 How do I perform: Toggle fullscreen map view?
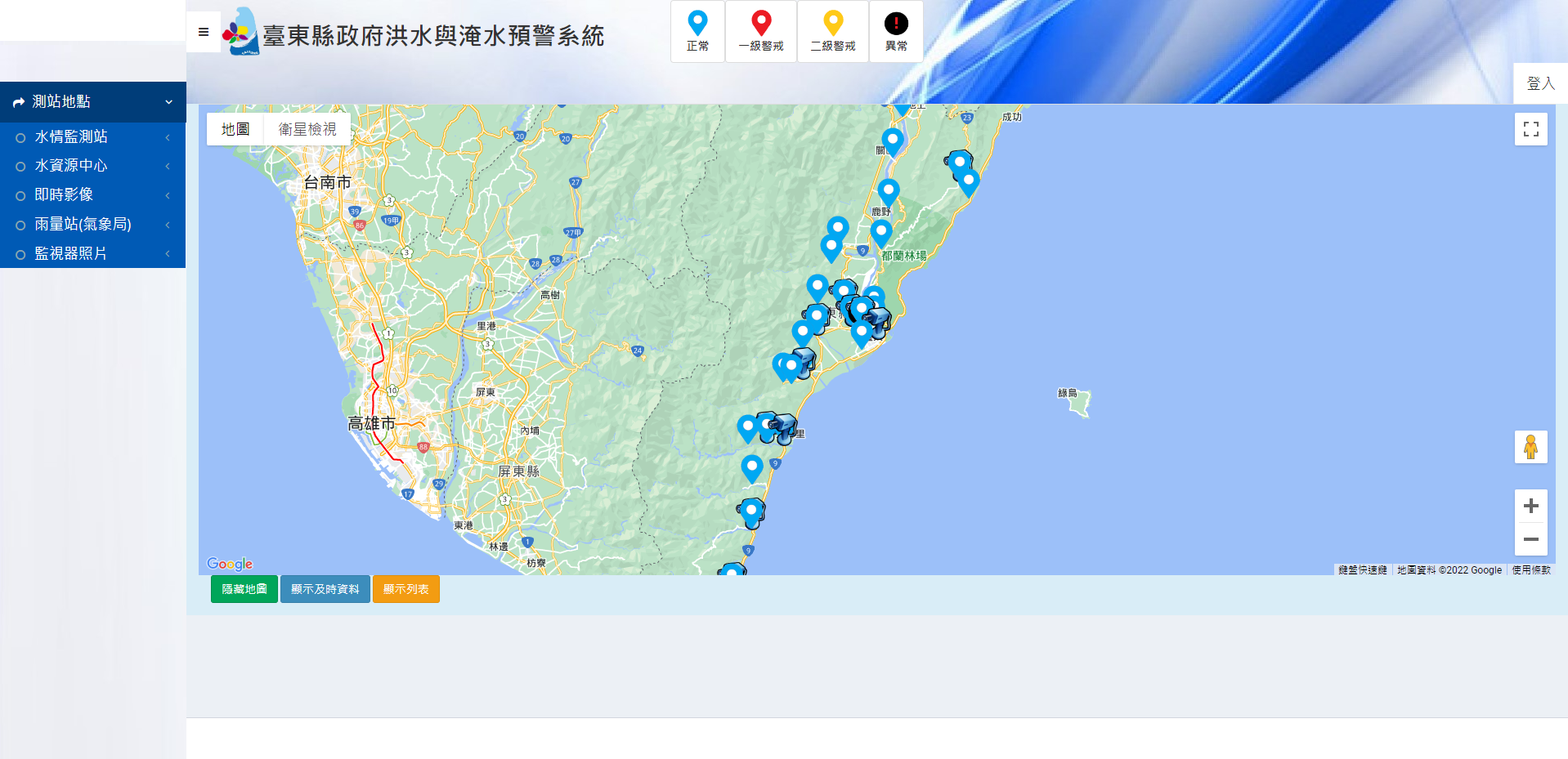[1530, 129]
